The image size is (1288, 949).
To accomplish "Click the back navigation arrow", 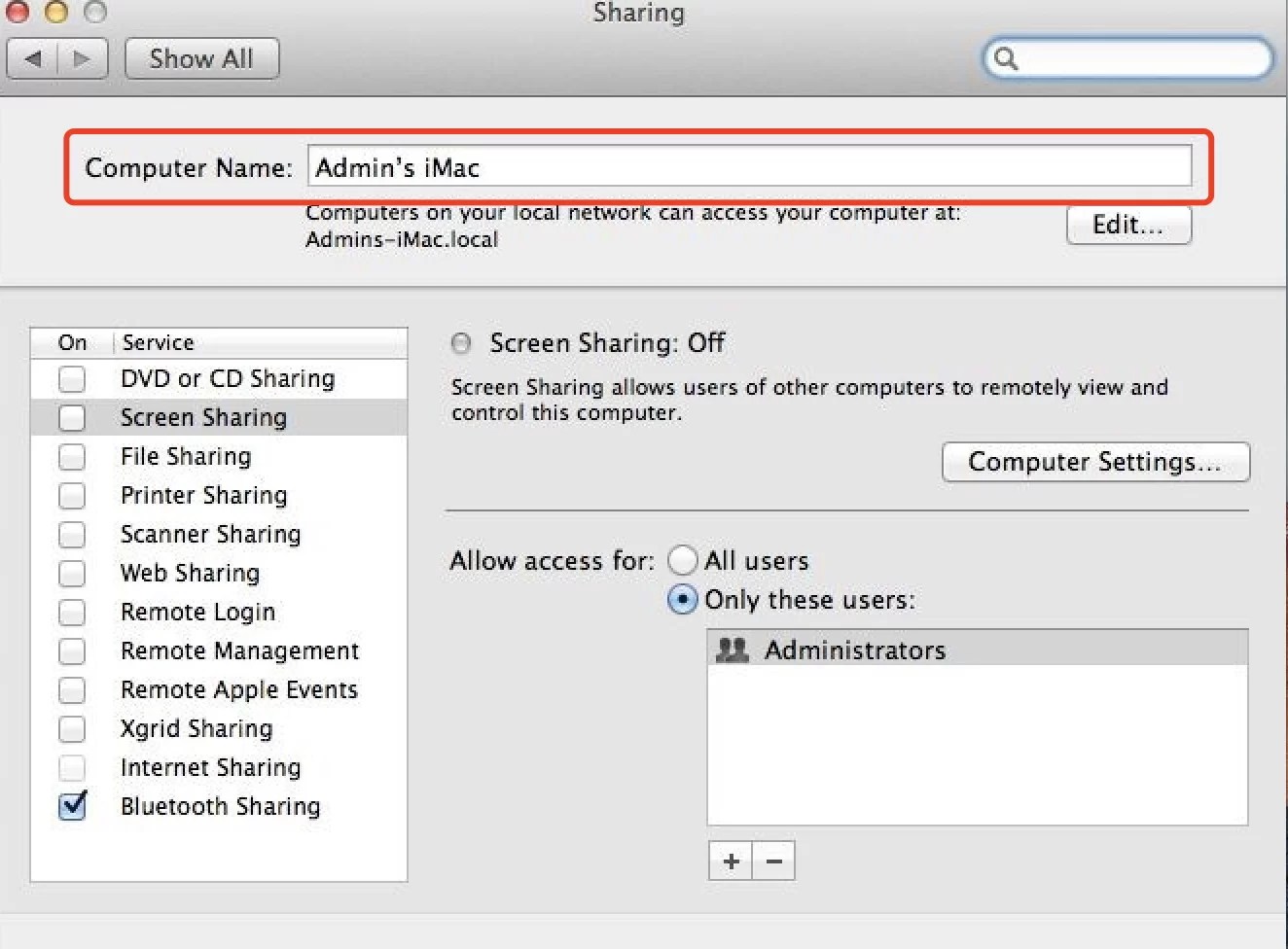I will (32, 58).
